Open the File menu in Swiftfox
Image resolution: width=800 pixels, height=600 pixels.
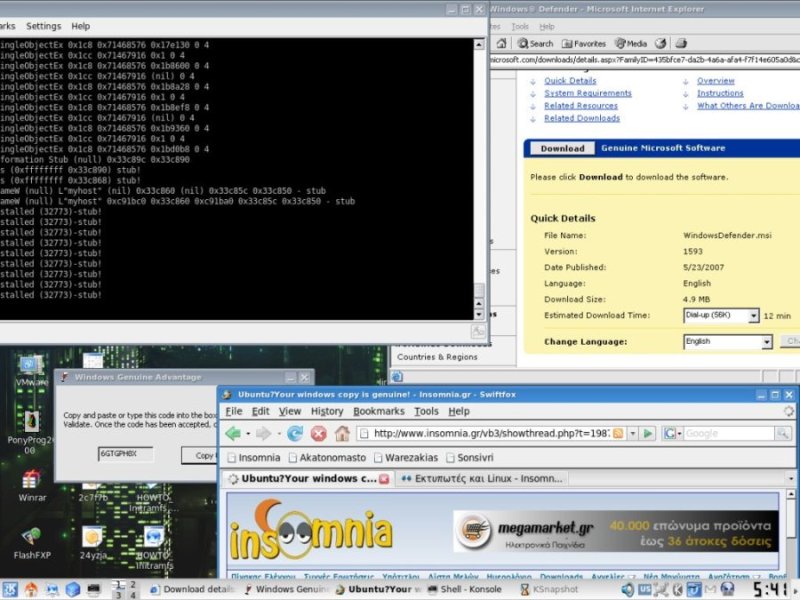(234, 411)
